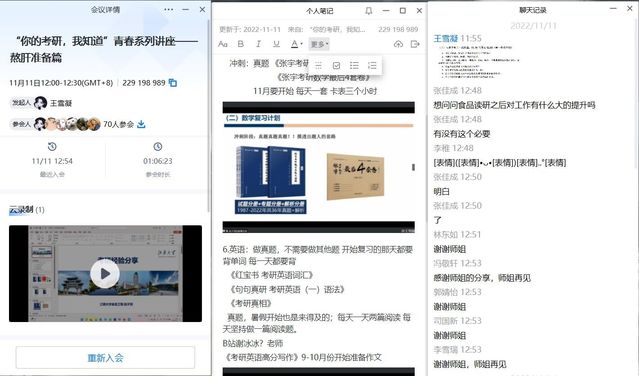Toggle italic formatting in personal notes
The height and width of the screenshot is (376, 639).
(258, 44)
